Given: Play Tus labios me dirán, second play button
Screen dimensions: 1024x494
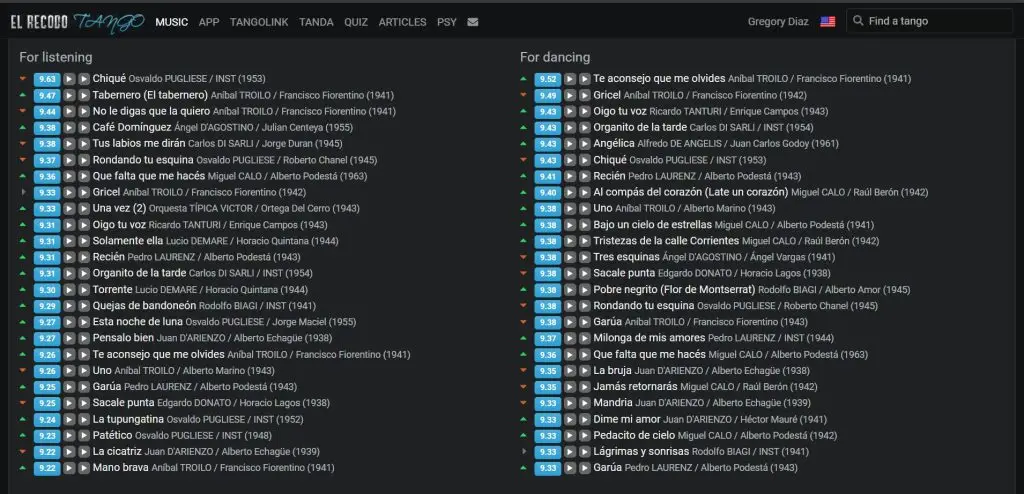Looking at the screenshot, I should [84, 144].
